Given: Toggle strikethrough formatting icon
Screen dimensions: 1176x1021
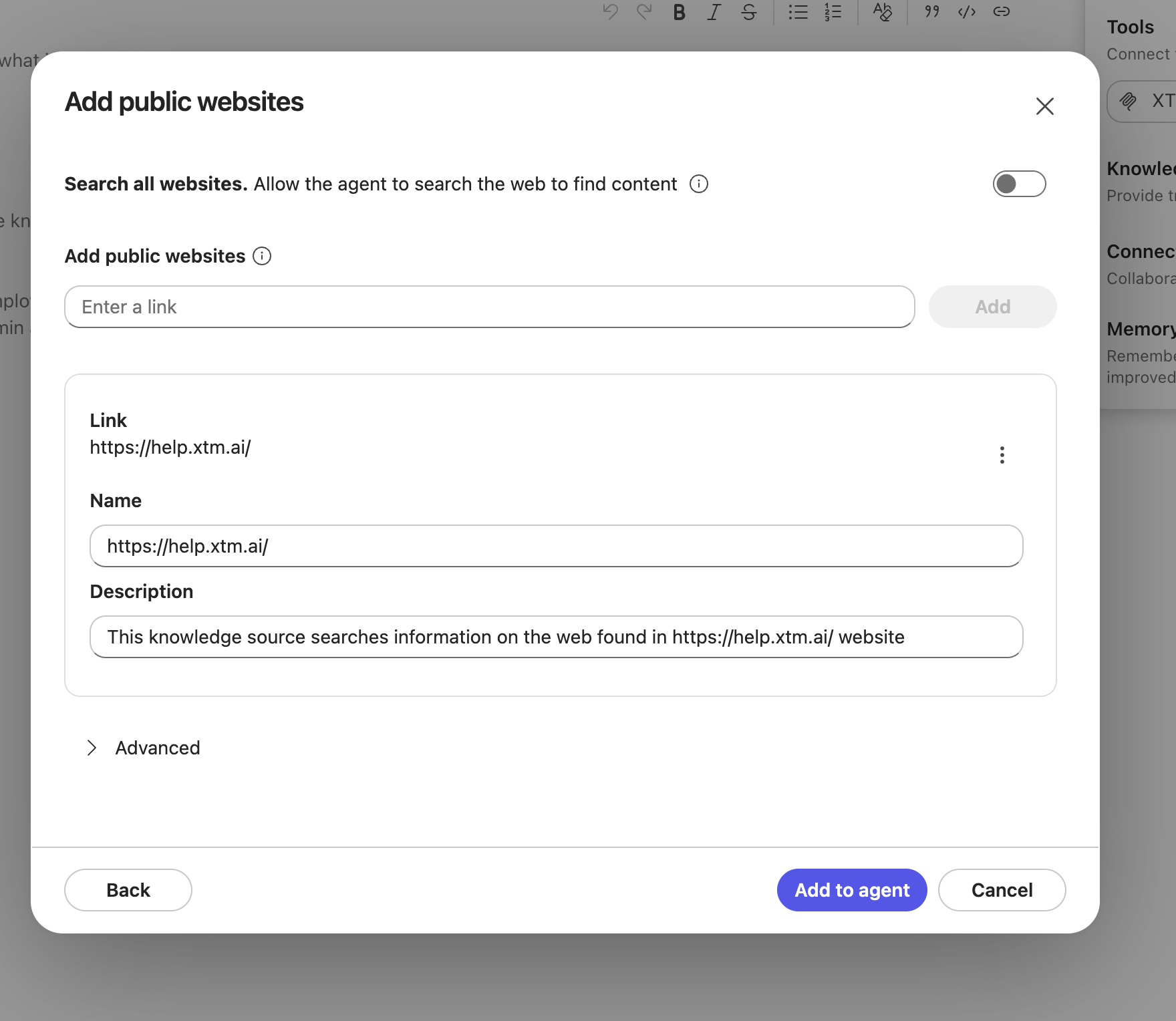Looking at the screenshot, I should (x=749, y=12).
